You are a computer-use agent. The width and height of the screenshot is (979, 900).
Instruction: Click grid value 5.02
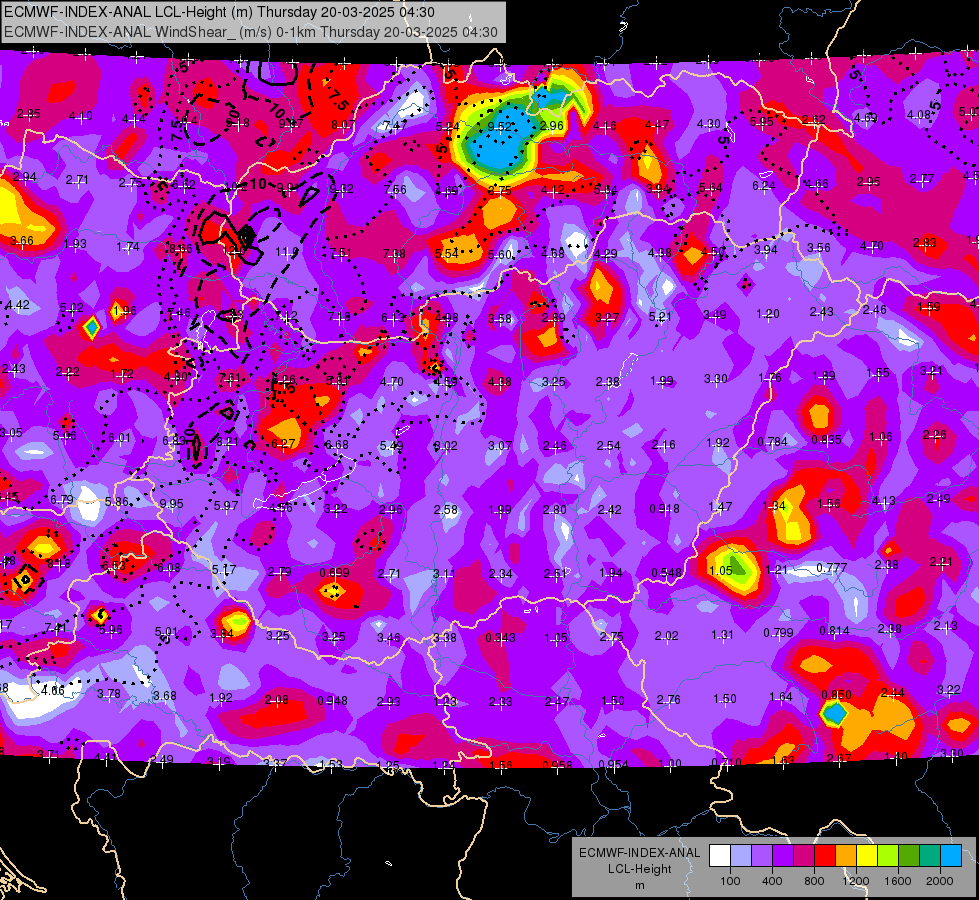[x=72, y=308]
